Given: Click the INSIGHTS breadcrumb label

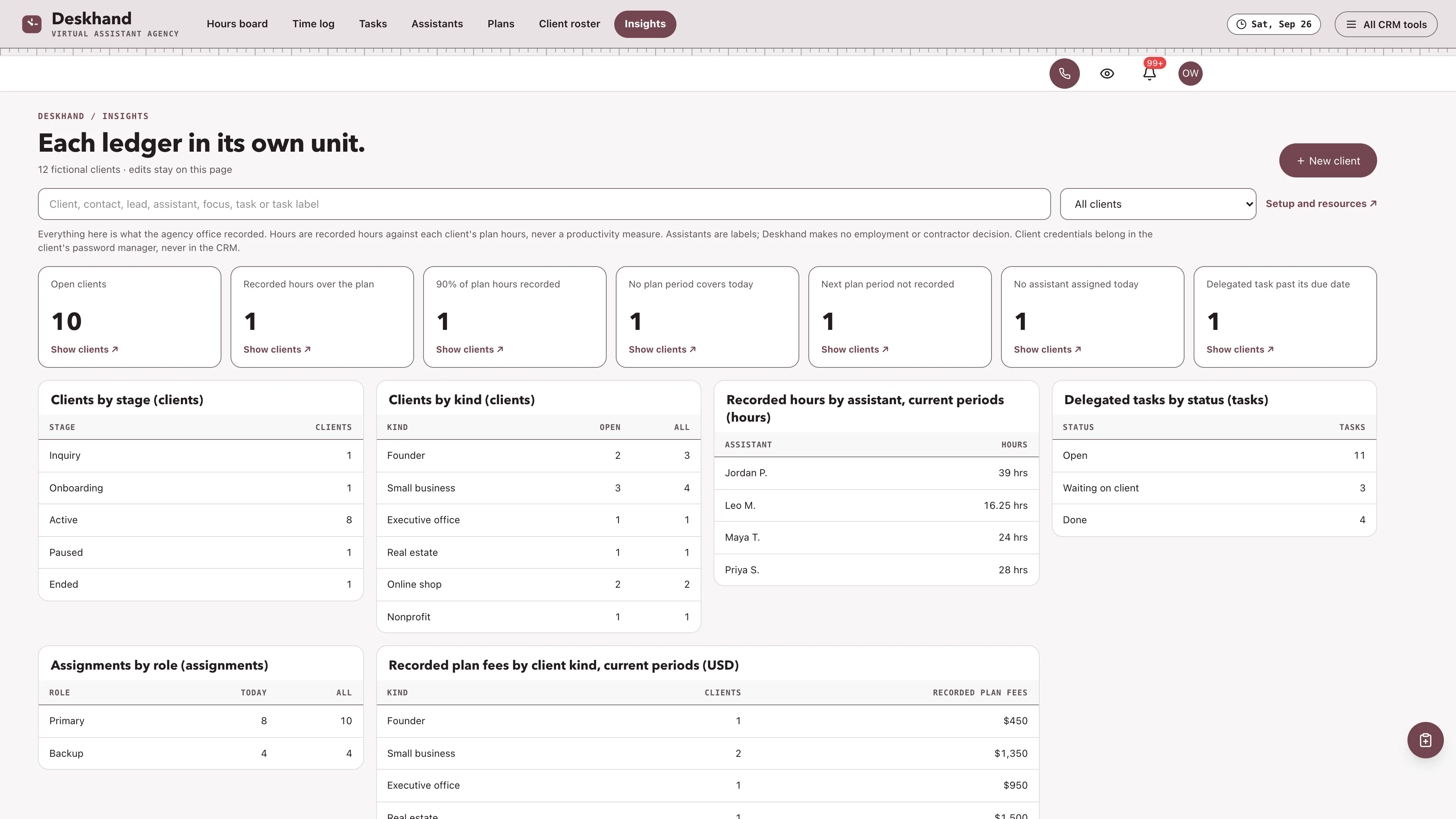Looking at the screenshot, I should tap(126, 116).
